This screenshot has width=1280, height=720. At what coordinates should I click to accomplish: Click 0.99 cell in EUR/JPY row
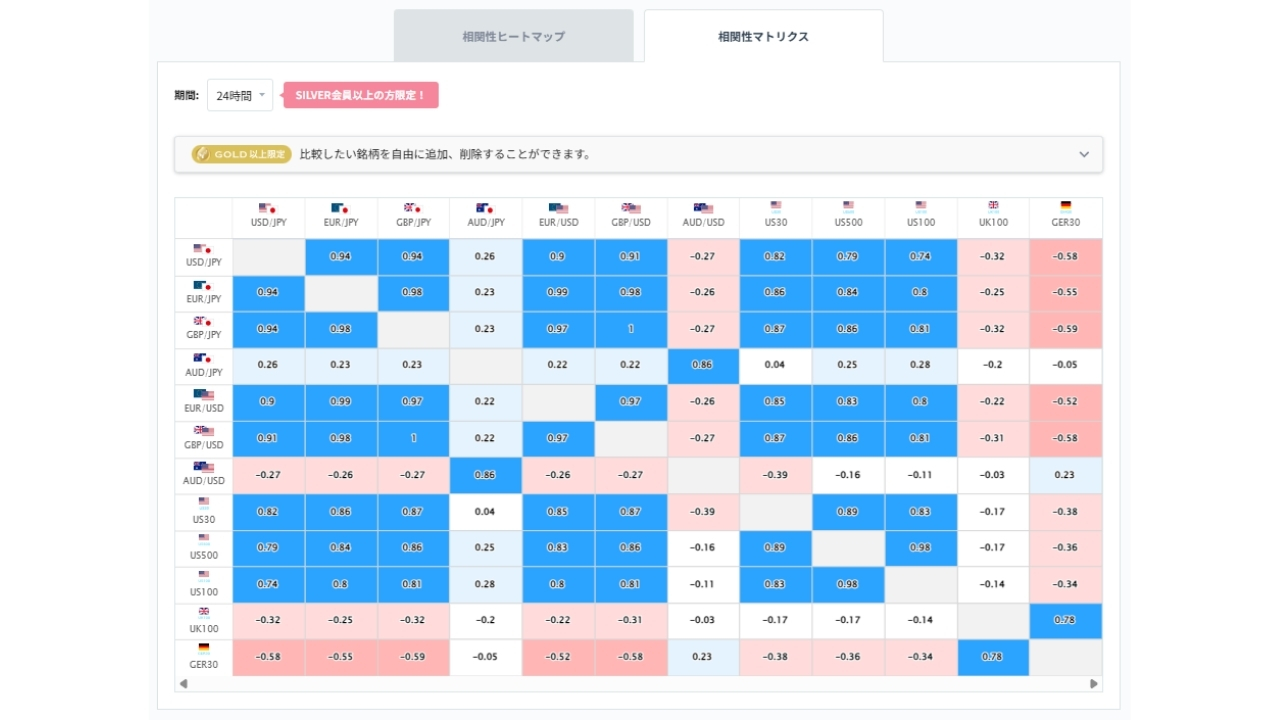pos(558,293)
